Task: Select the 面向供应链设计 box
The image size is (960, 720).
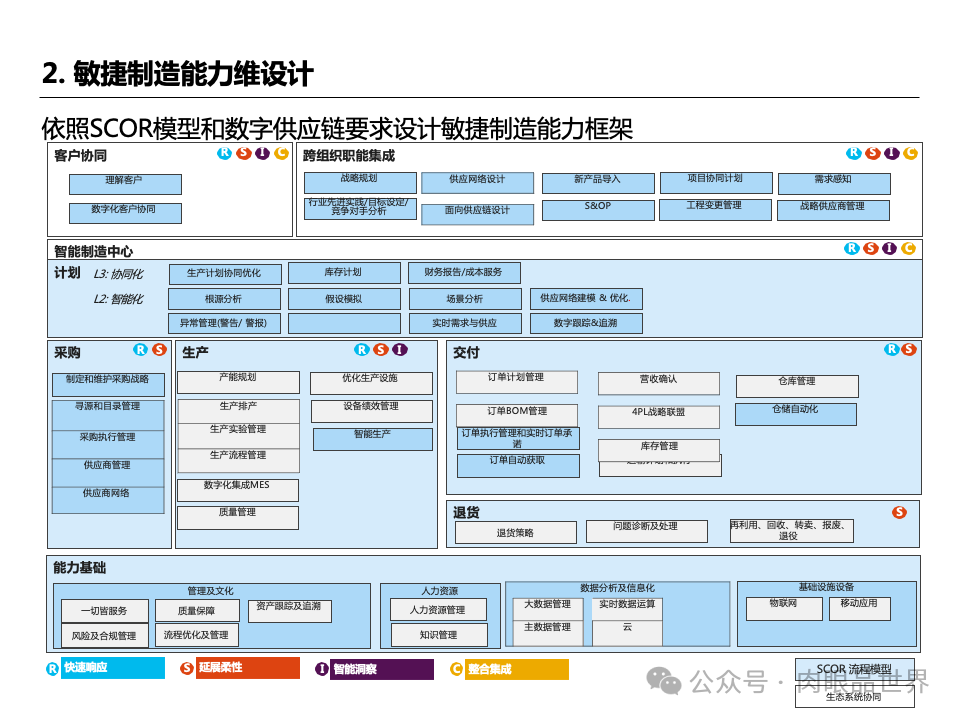Action: (x=478, y=214)
